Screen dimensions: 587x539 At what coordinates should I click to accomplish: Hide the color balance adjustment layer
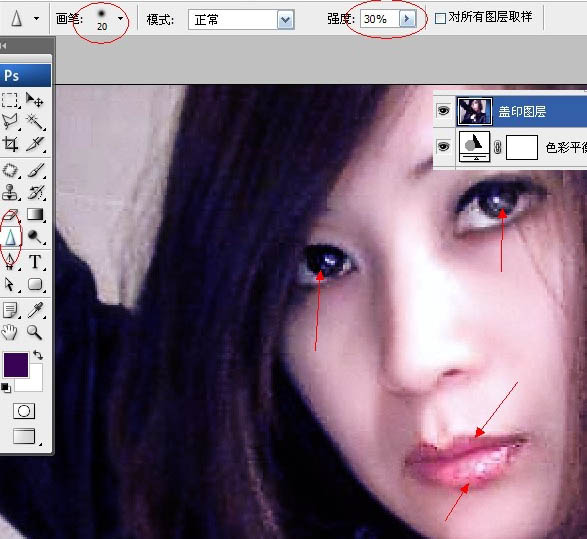click(444, 147)
